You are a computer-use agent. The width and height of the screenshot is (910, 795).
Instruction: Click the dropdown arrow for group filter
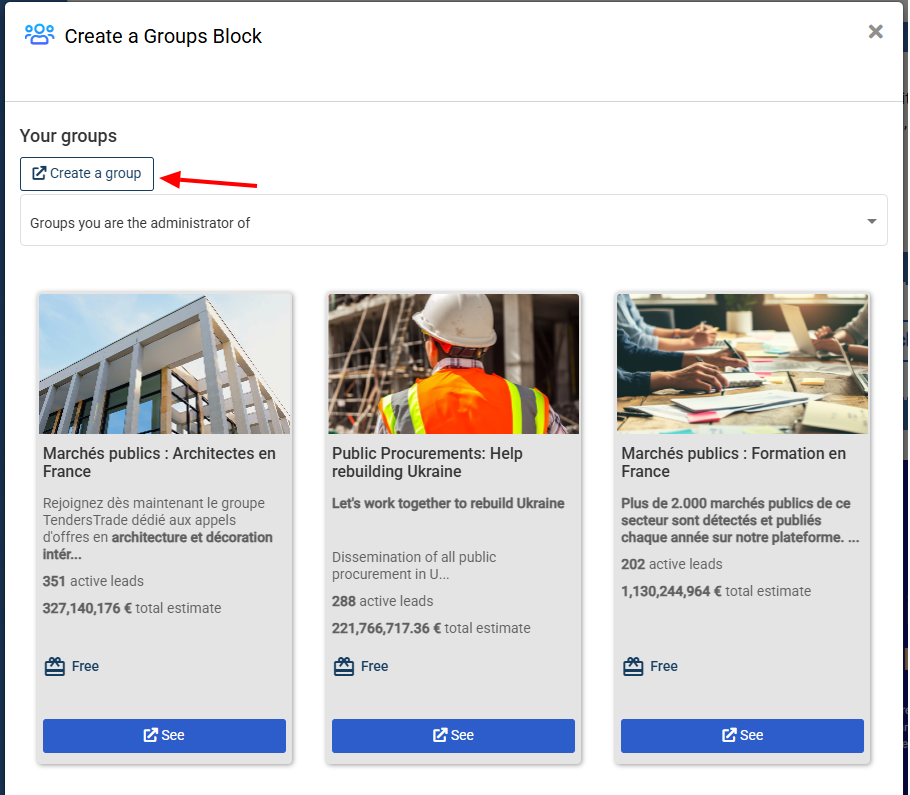871,221
